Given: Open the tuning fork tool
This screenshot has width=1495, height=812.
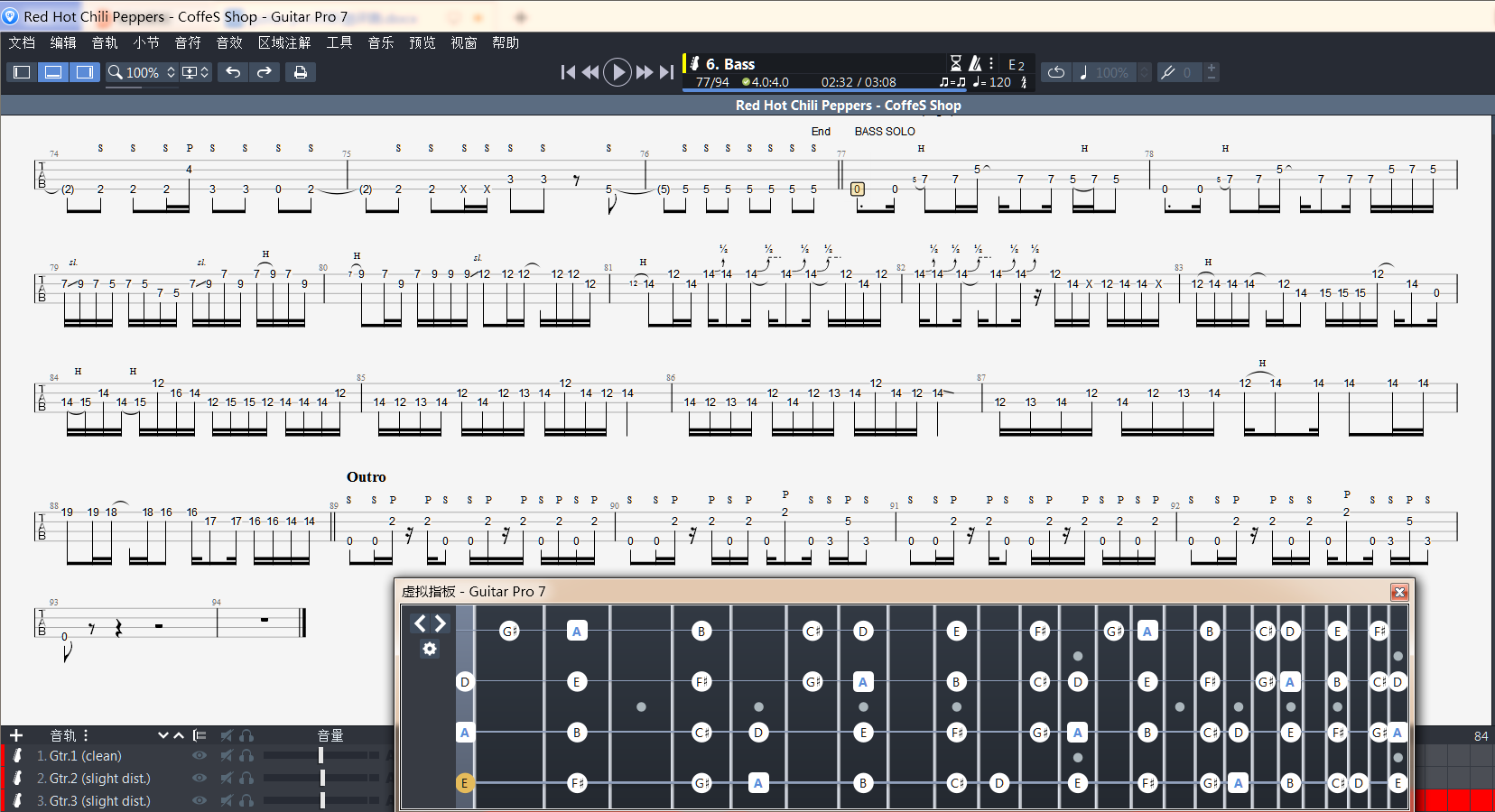Looking at the screenshot, I should click(1168, 72).
